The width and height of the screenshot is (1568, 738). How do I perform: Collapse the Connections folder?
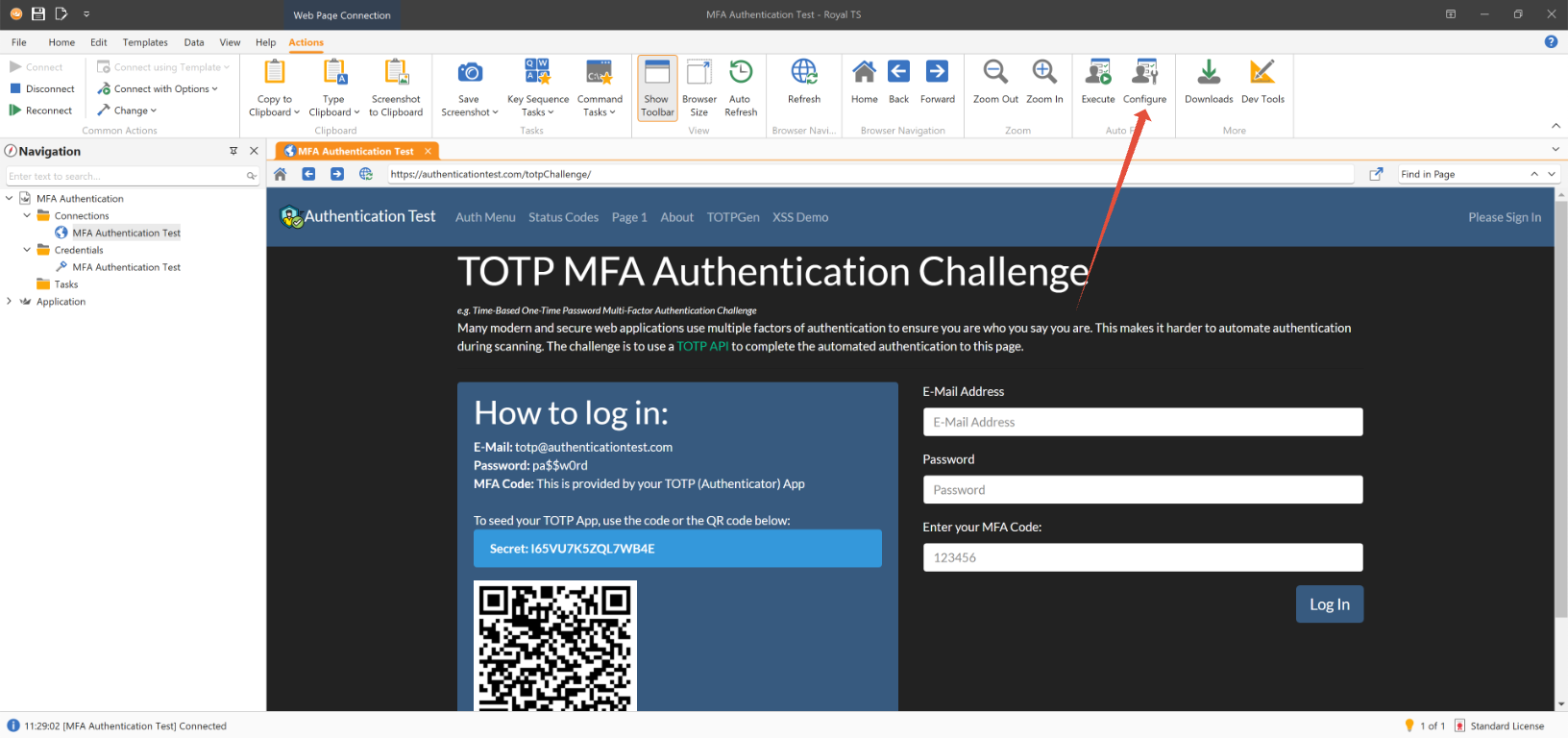pyautogui.click(x=27, y=215)
